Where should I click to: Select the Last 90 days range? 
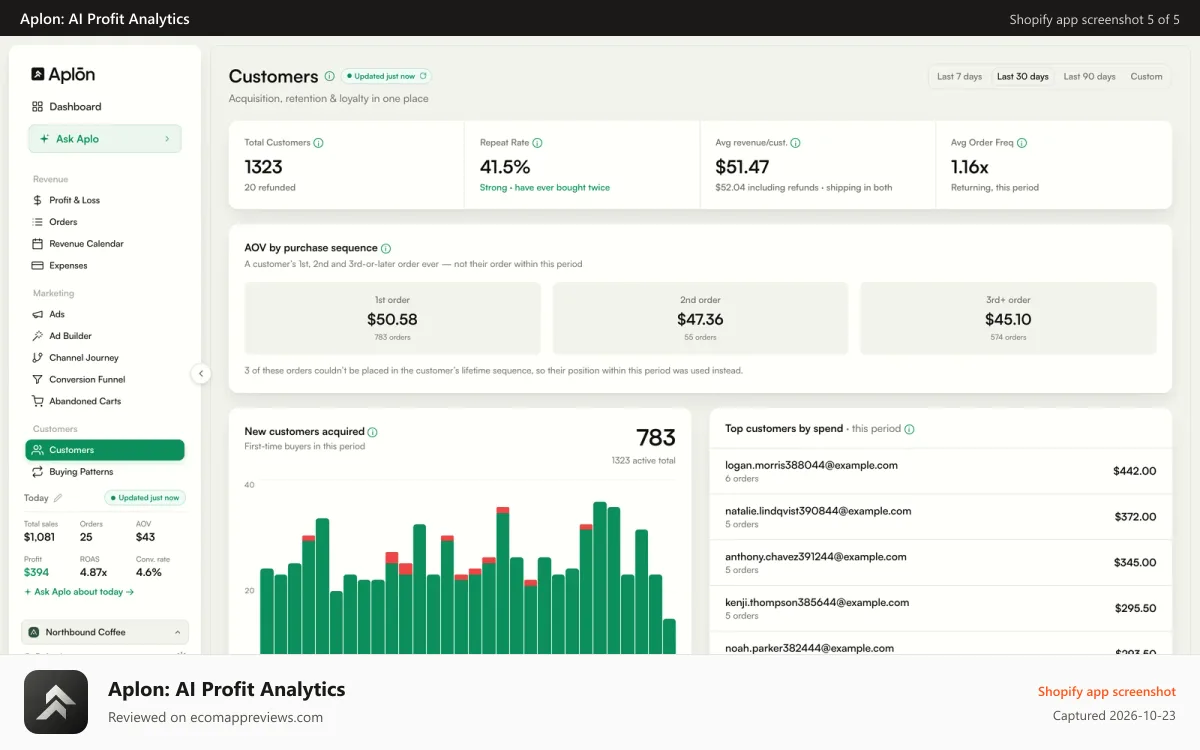[1089, 77]
